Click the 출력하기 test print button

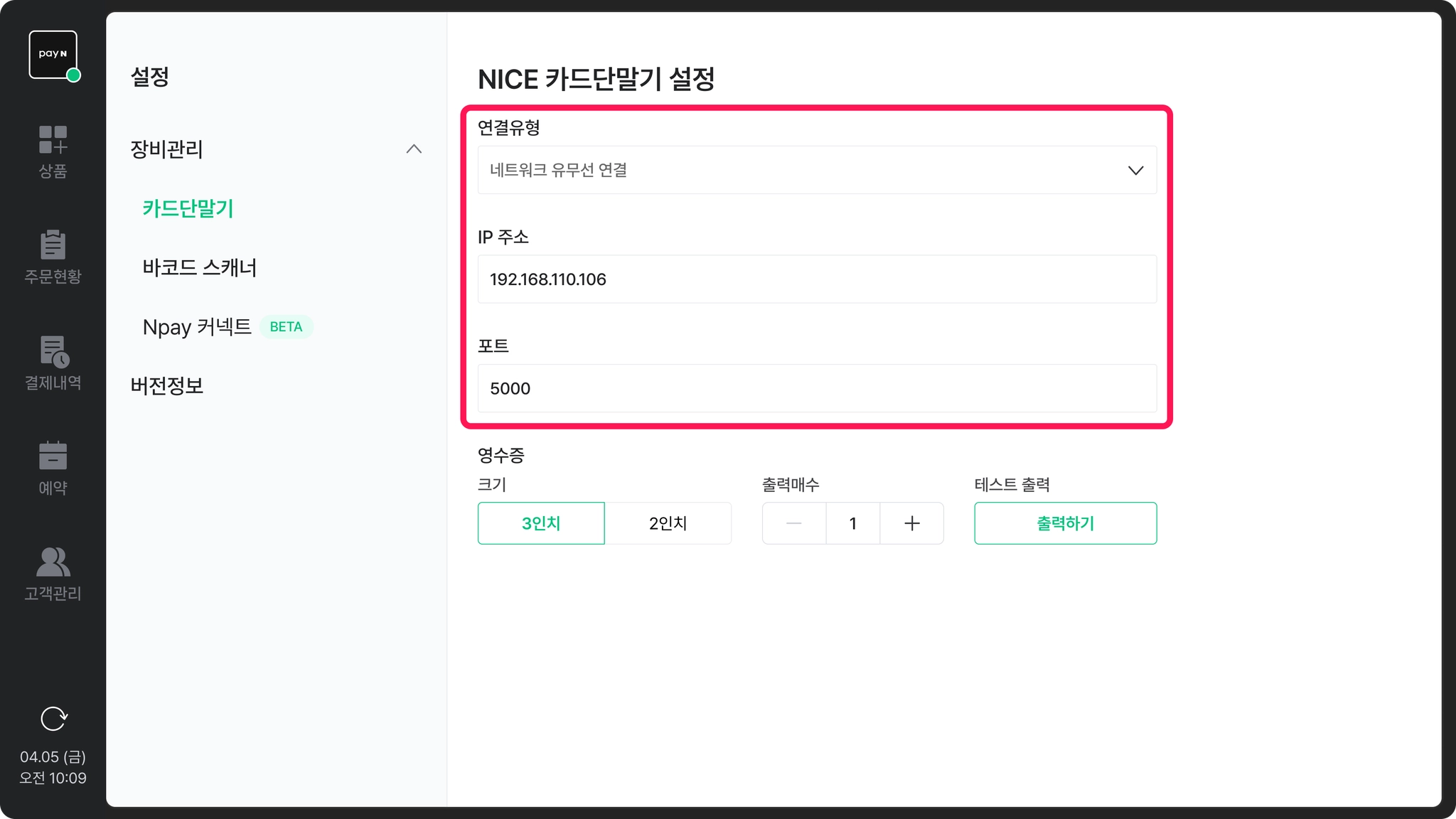point(1065,523)
